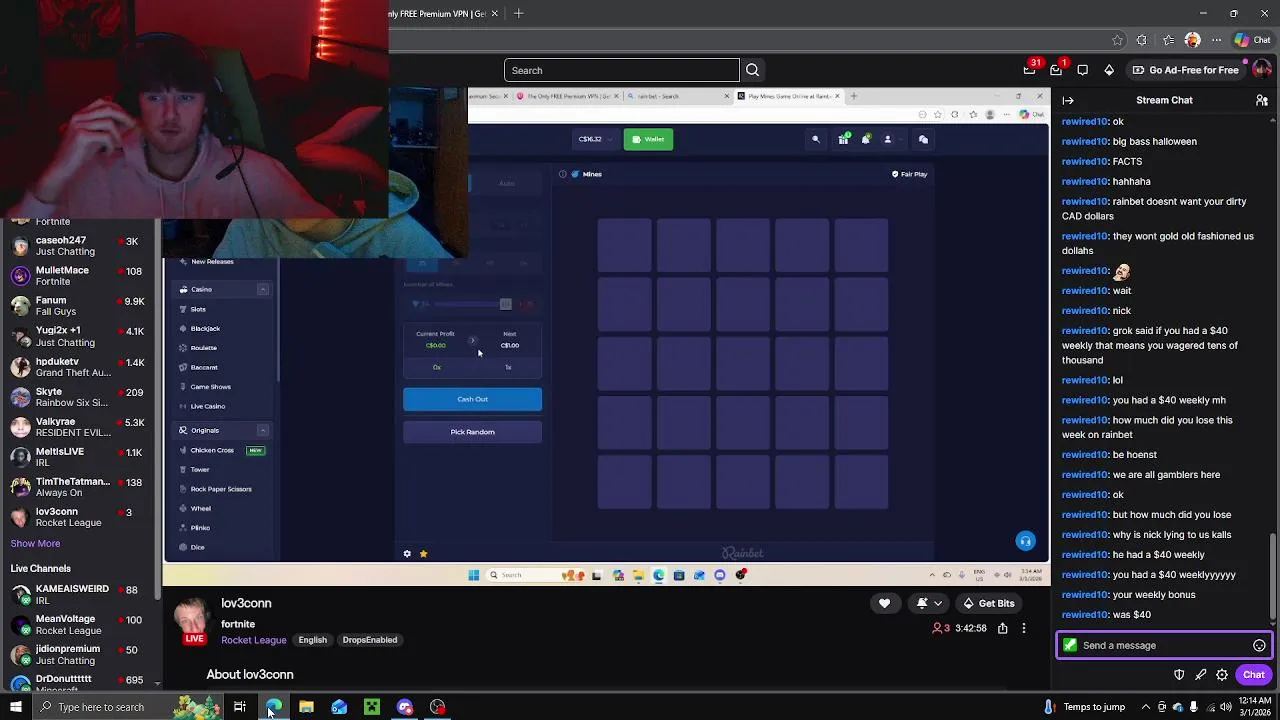Open Fanum channel in sidebar
This screenshot has width=1280, height=720.
[80, 306]
